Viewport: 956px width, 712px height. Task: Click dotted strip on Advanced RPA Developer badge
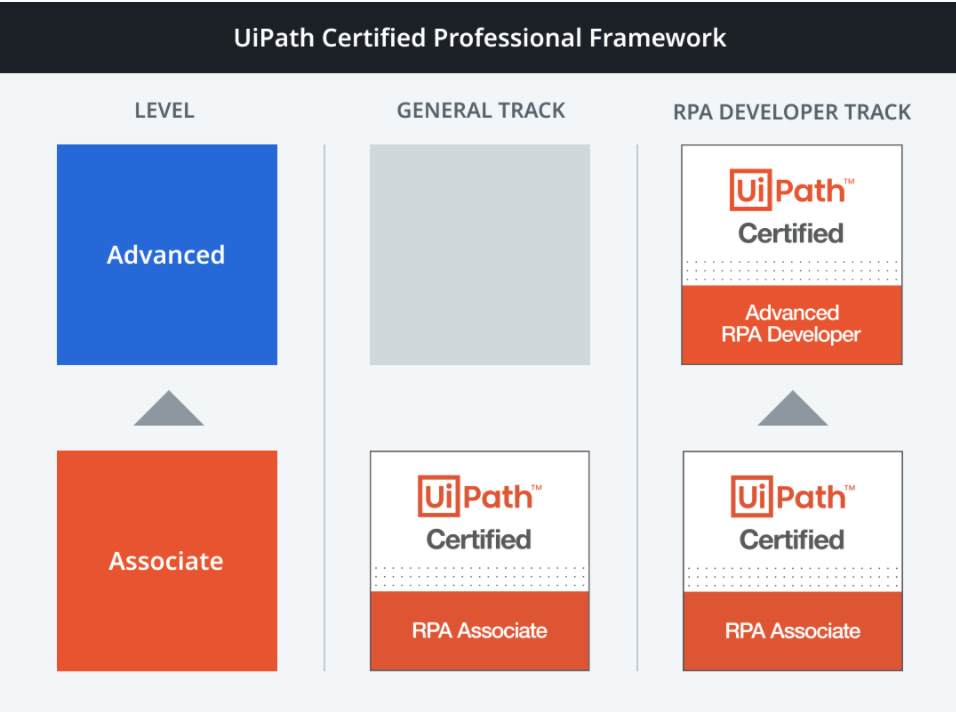tap(791, 271)
